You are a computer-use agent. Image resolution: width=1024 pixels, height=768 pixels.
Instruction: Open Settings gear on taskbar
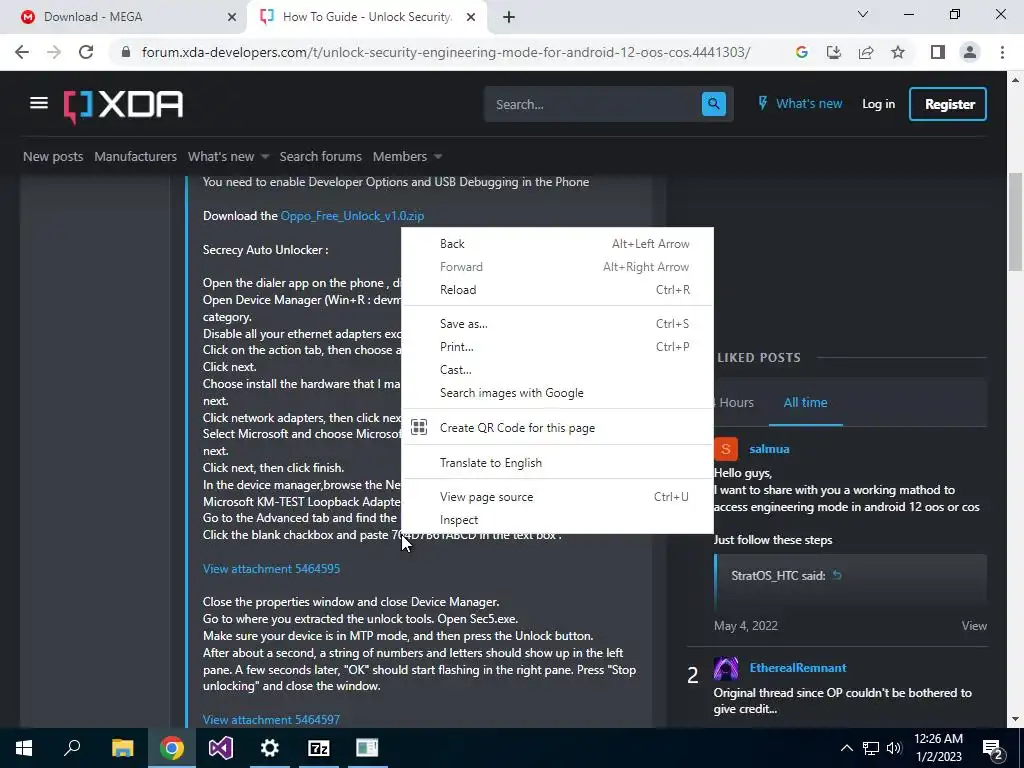point(270,748)
